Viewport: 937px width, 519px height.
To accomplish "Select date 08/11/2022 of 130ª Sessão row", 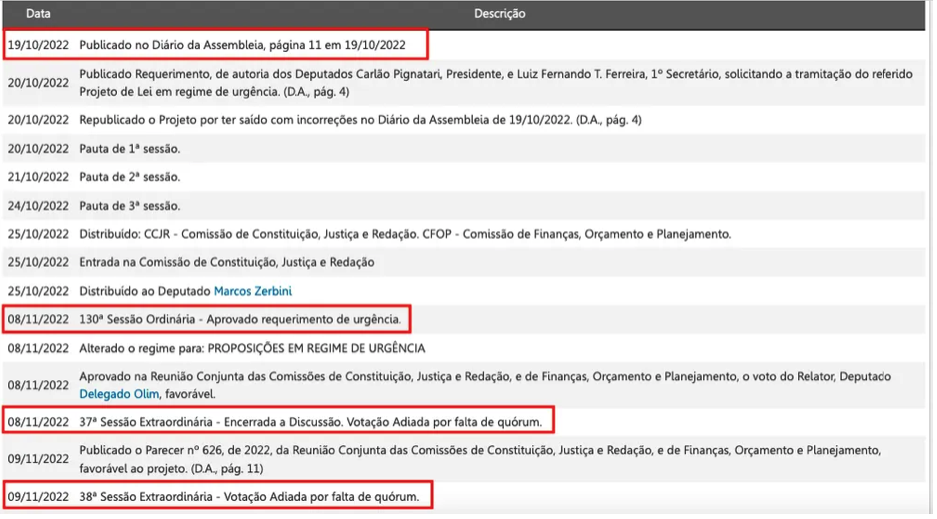I will tap(38, 320).
